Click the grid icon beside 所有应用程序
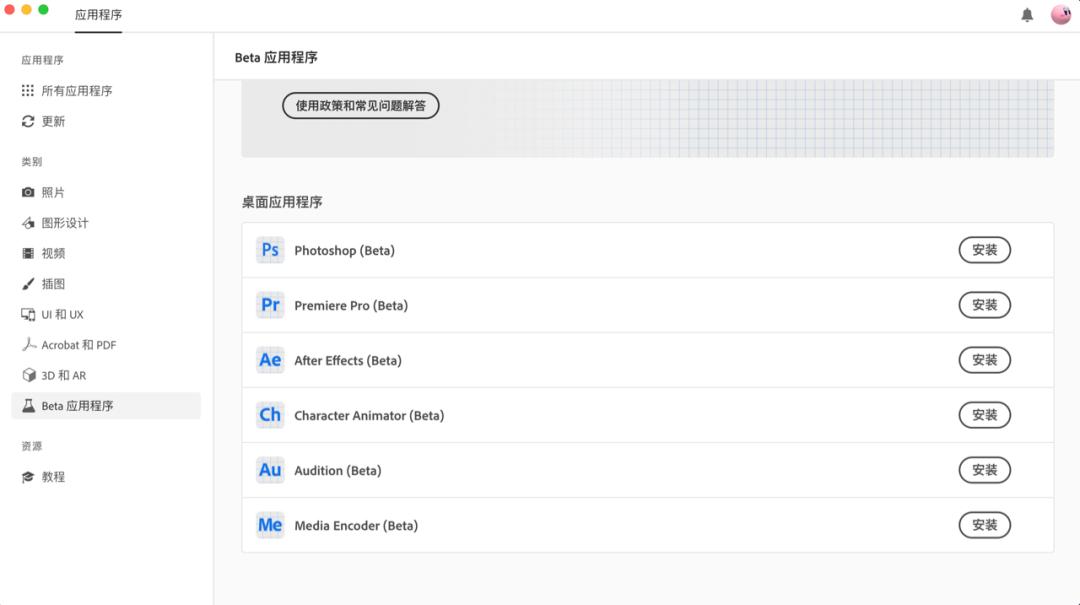 [28, 90]
